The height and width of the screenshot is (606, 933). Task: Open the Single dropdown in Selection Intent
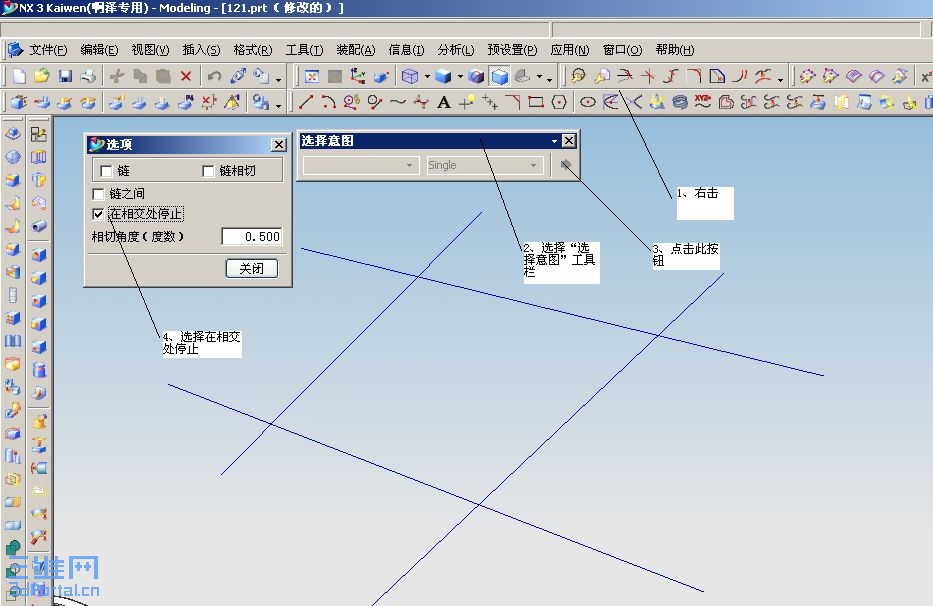coord(484,165)
